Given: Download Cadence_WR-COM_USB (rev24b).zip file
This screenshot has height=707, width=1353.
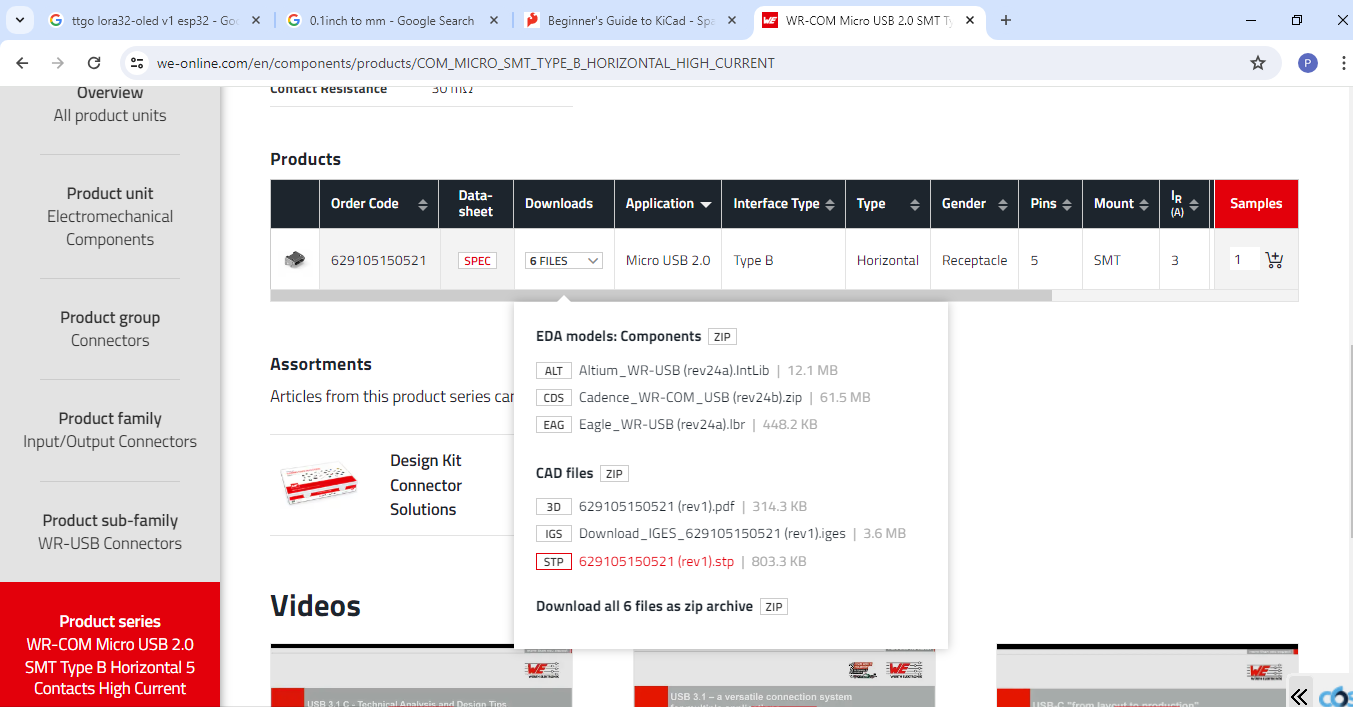Looking at the screenshot, I should click(690, 397).
